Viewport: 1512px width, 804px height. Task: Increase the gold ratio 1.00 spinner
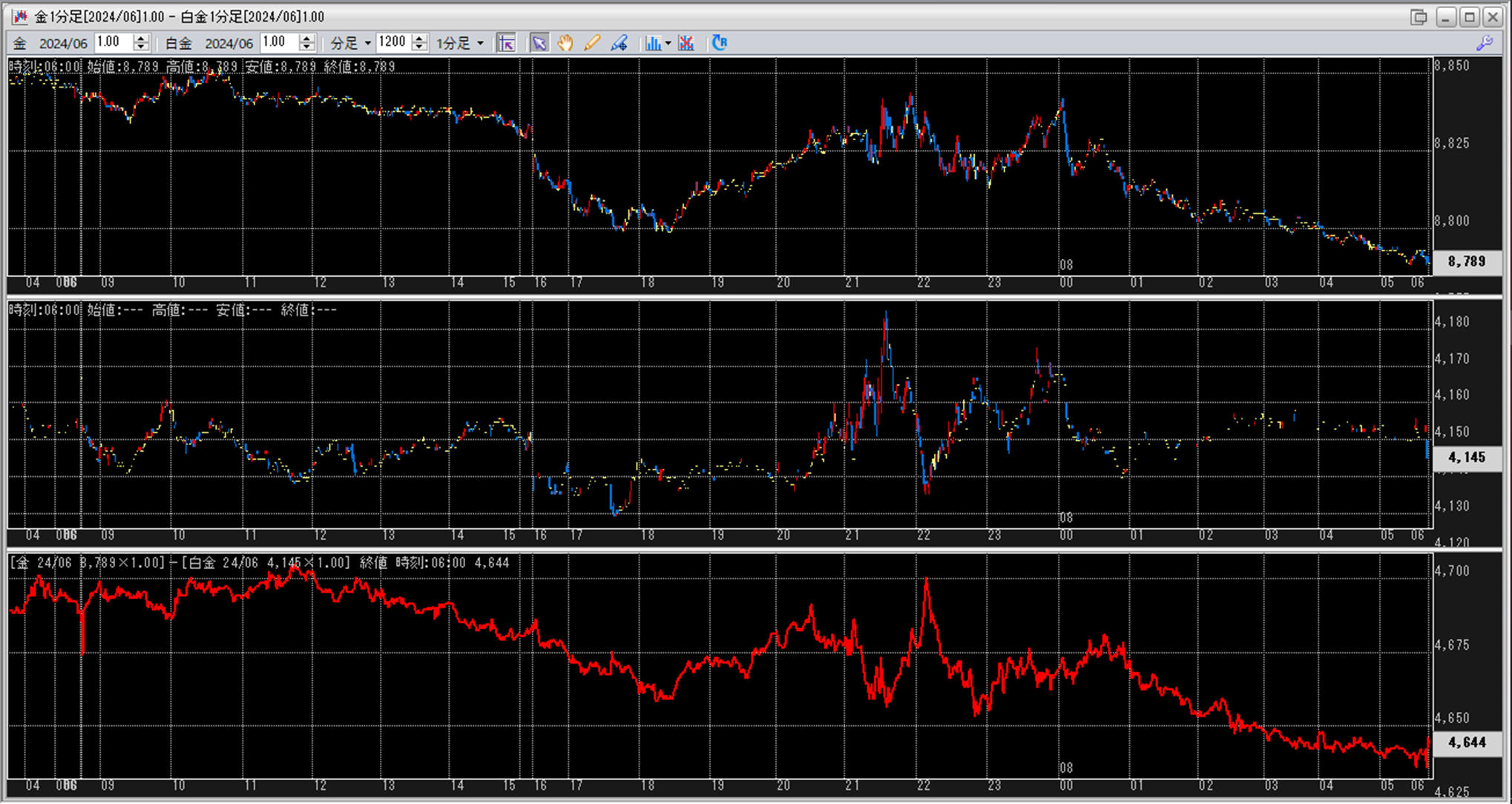point(141,39)
